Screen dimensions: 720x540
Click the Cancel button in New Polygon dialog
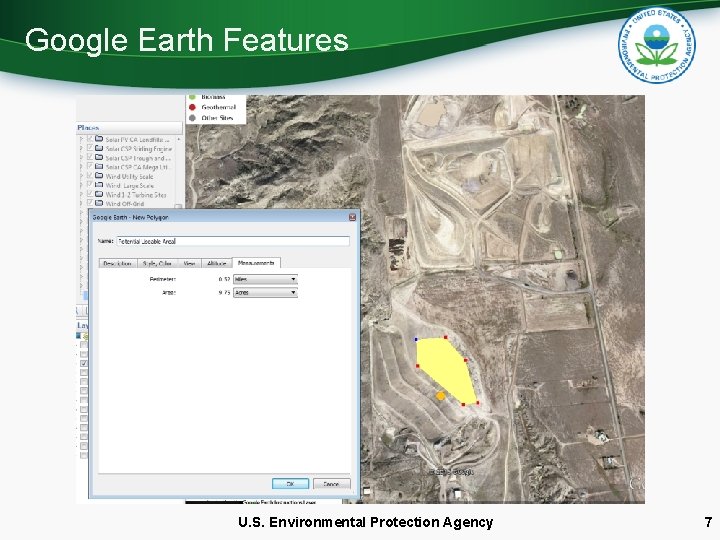click(331, 484)
